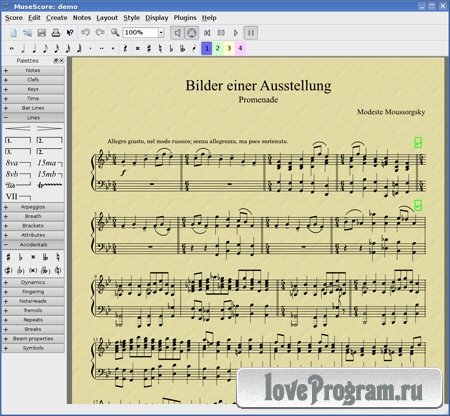Apply double sharp from the note toolbar
The width and height of the screenshot is (450, 416).
coord(137,49)
